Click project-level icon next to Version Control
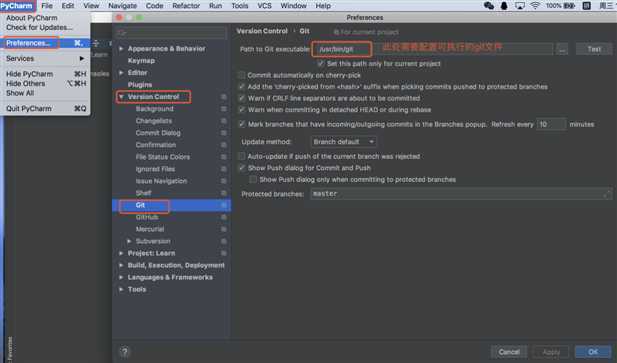Image resolution: width=617 pixels, height=363 pixels. coord(224,97)
